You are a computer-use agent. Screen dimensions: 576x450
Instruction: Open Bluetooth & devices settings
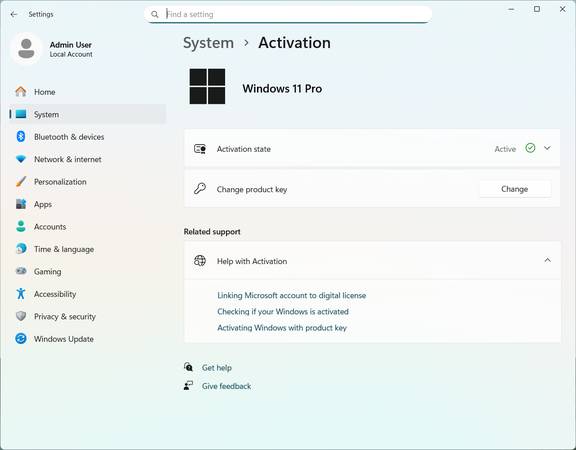tap(88, 137)
